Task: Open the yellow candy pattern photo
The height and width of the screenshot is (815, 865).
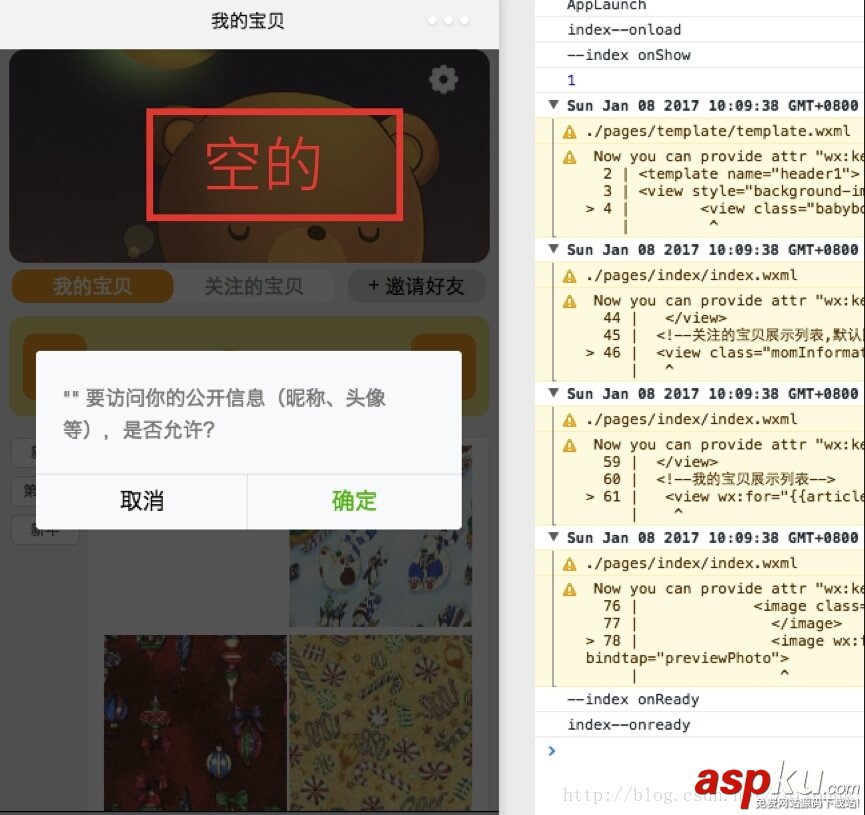Action: point(381,723)
